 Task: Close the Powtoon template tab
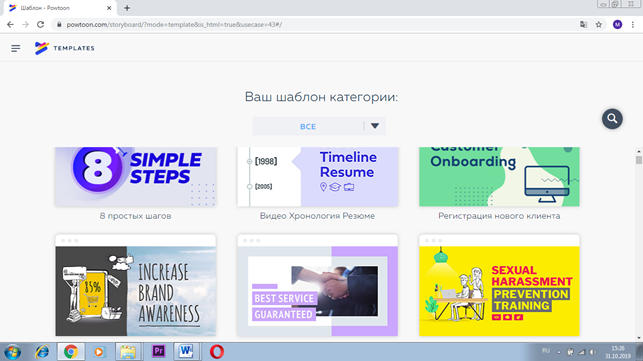point(109,8)
